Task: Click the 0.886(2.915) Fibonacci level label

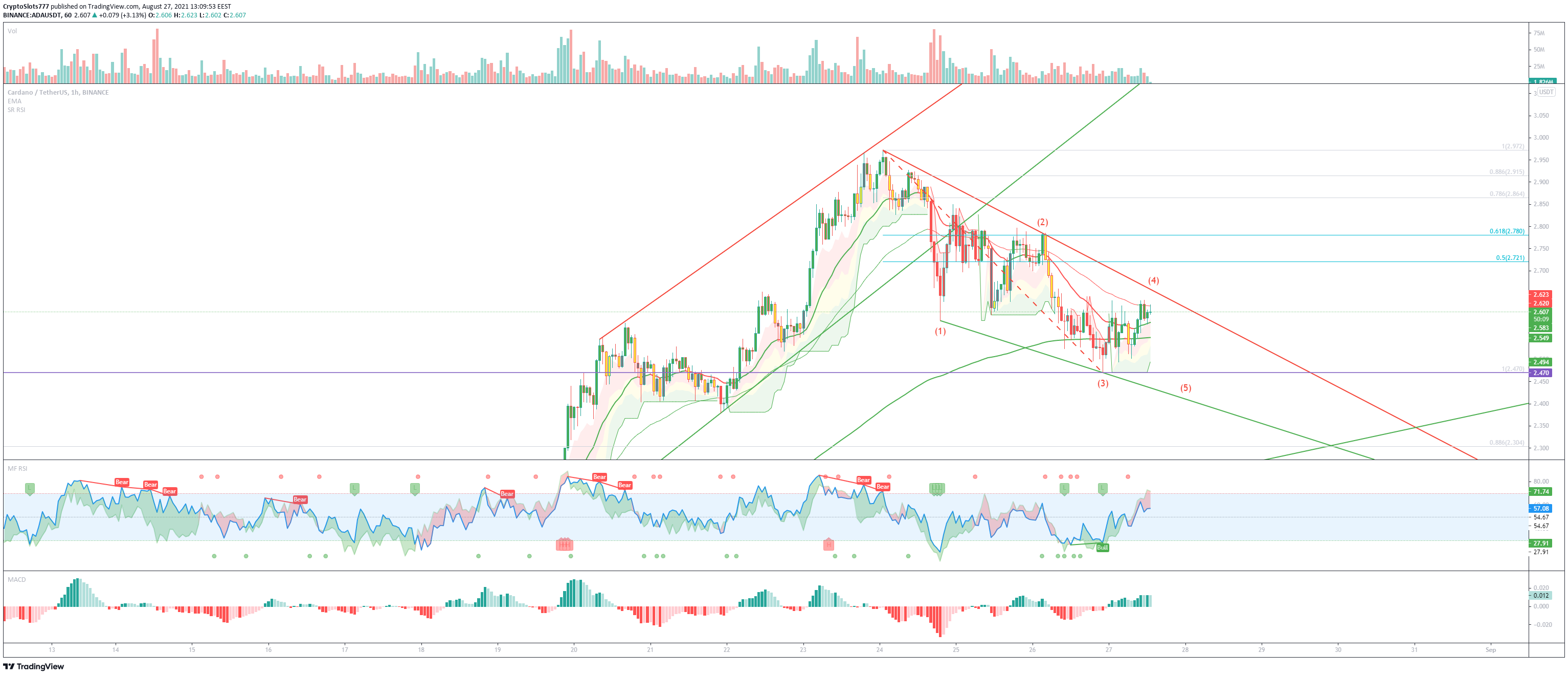Action: point(1507,172)
